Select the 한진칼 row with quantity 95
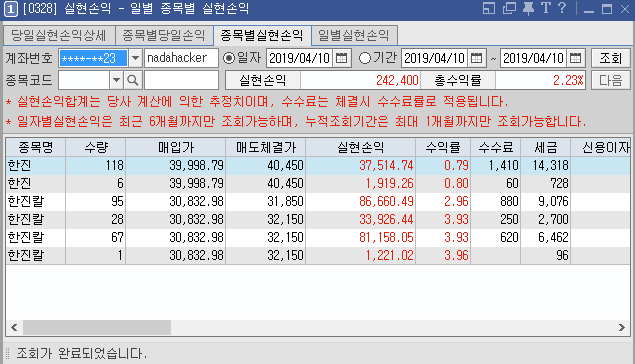This screenshot has width=635, height=364. click(318, 201)
